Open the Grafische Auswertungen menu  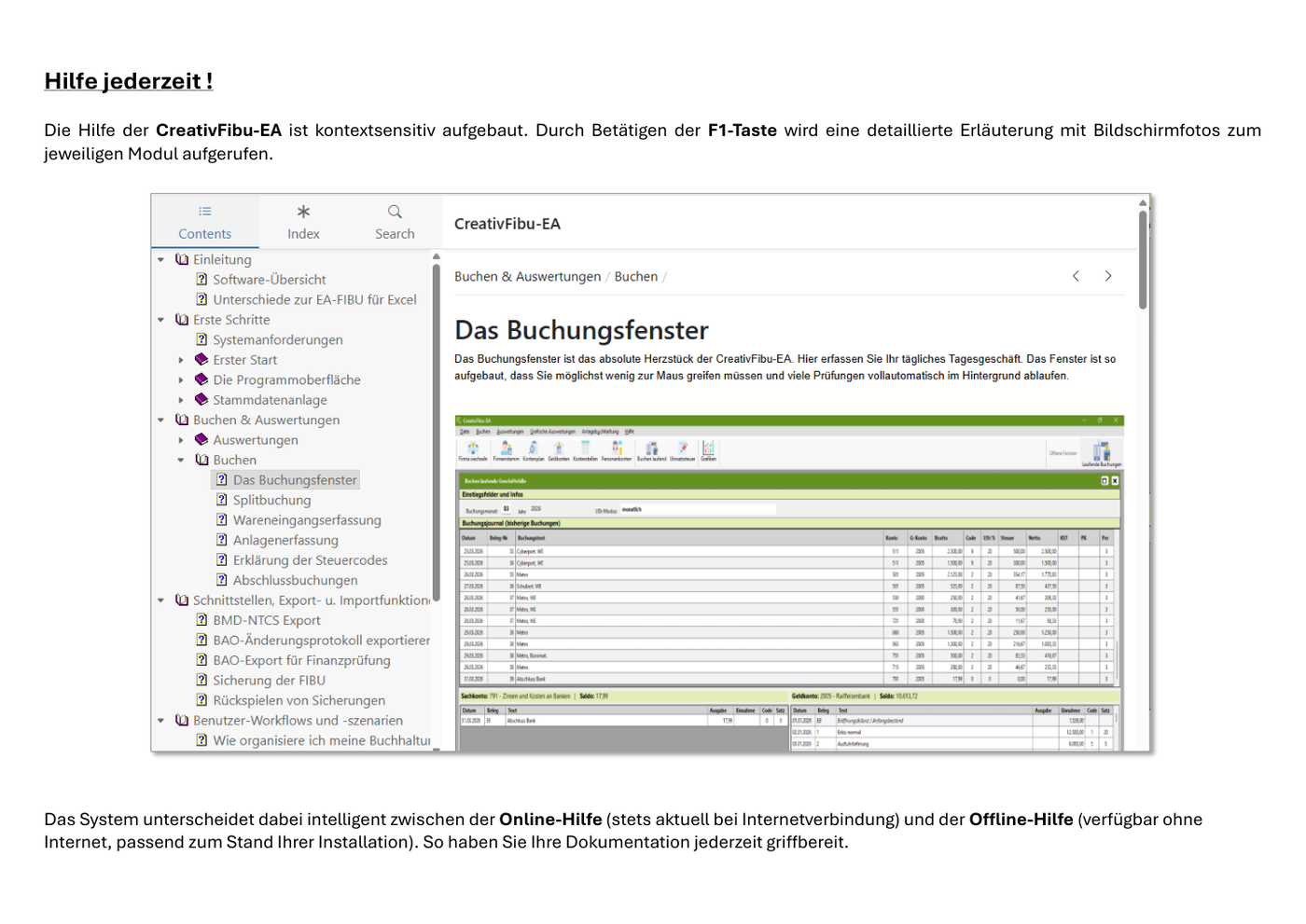tap(553, 432)
